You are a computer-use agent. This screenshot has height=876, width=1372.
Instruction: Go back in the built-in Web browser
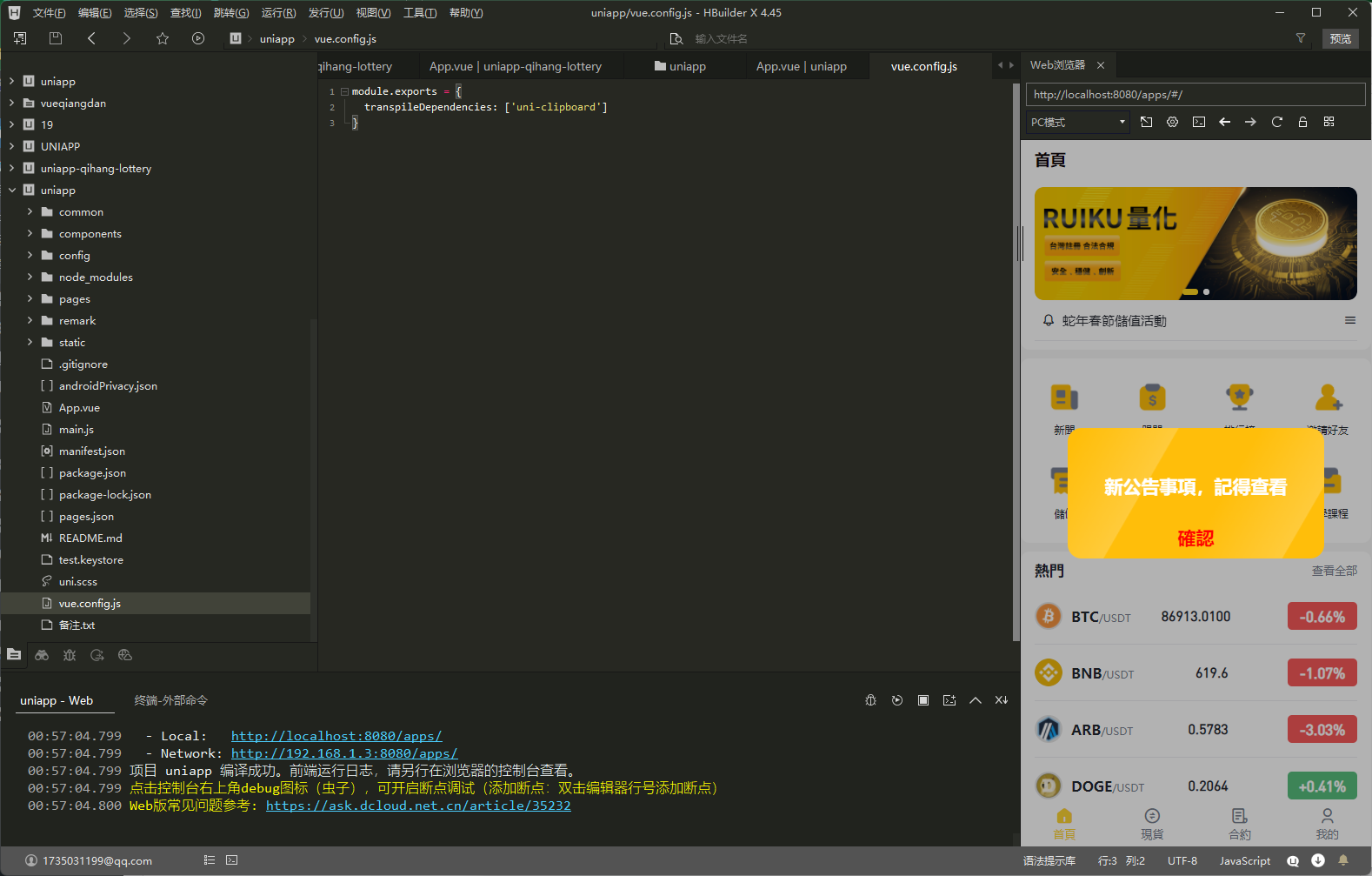click(x=1225, y=122)
